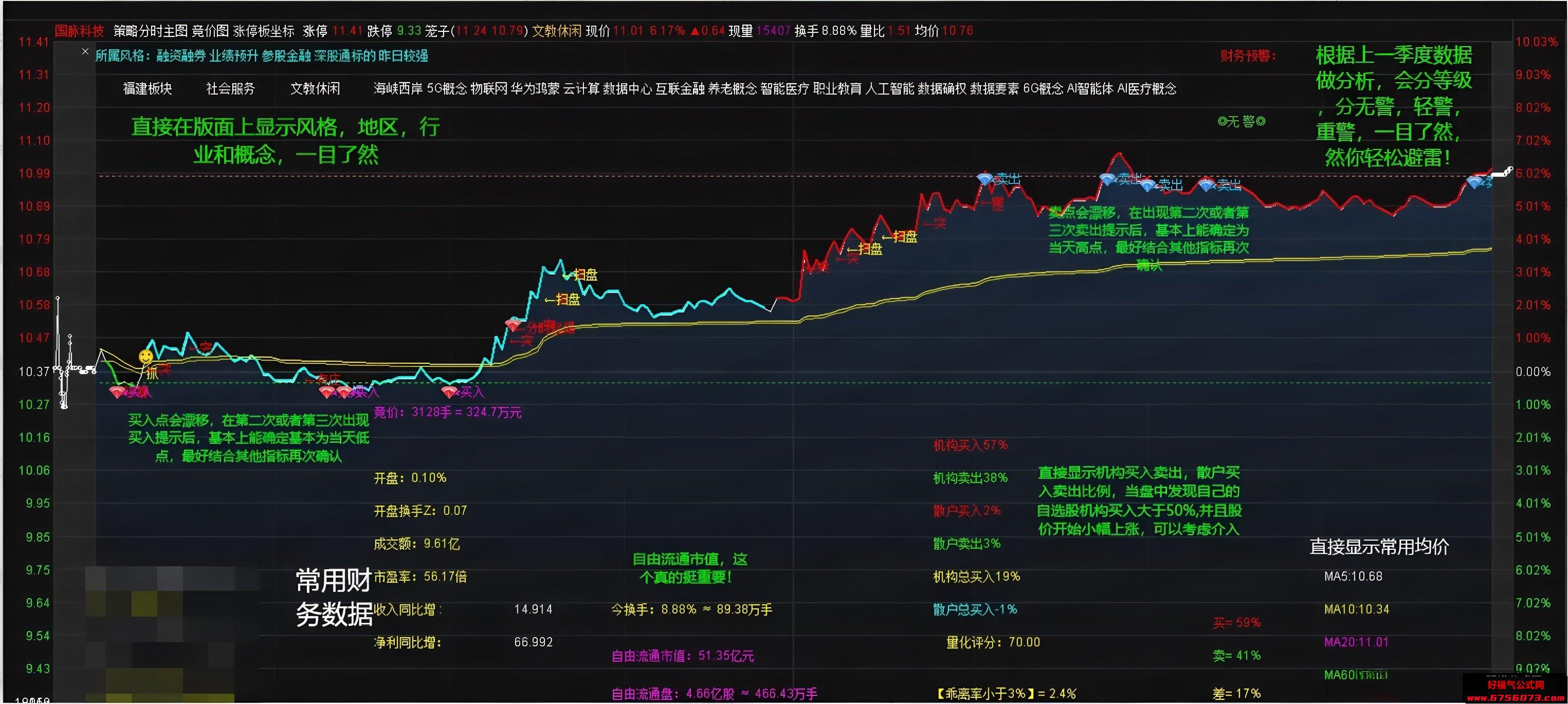Click the 福建板块 sector label
This screenshot has height=704, width=1568.
click(x=148, y=89)
